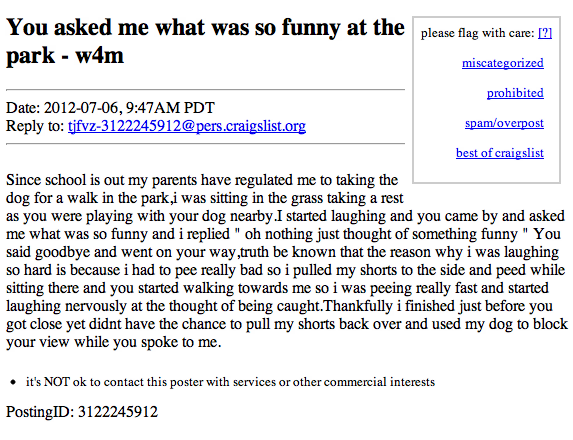The height and width of the screenshot is (440, 573).
Task: Open the pers.craigslist.org reply email link
Action: click(x=187, y=126)
